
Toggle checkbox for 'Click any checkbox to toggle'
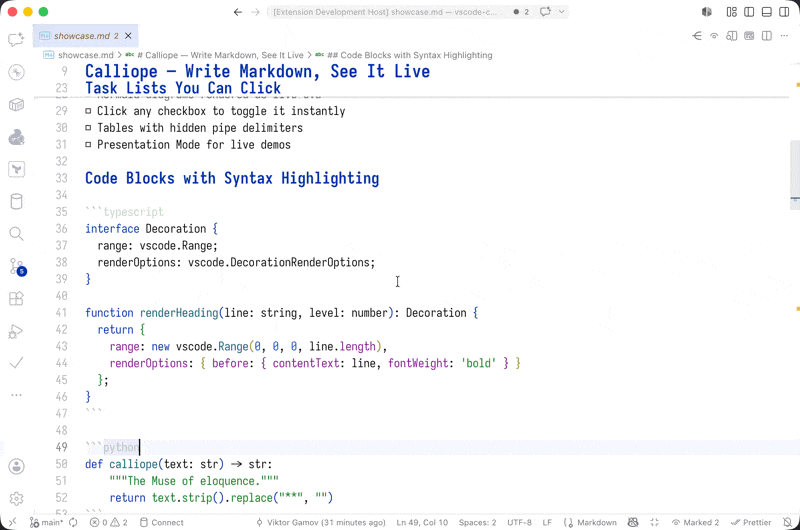(x=88, y=111)
